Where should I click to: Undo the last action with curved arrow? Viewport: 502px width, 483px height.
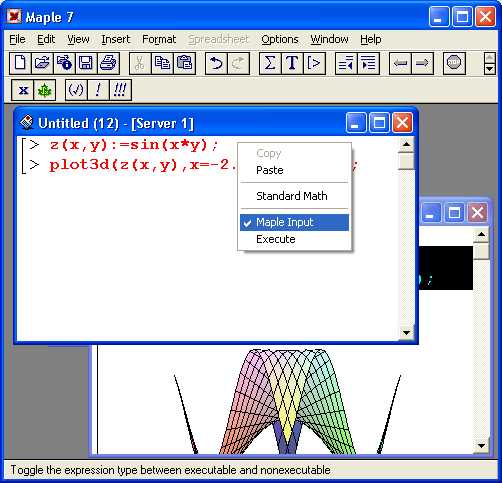click(216, 63)
